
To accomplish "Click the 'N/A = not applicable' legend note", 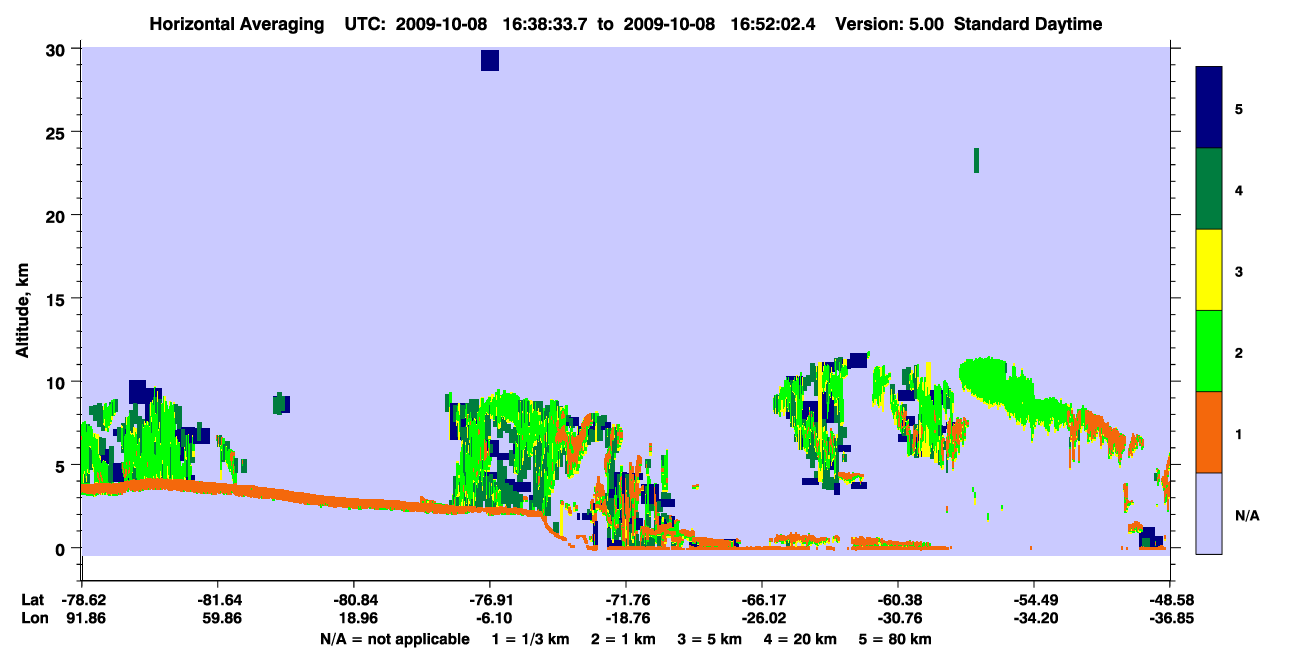I will (x=395, y=639).
